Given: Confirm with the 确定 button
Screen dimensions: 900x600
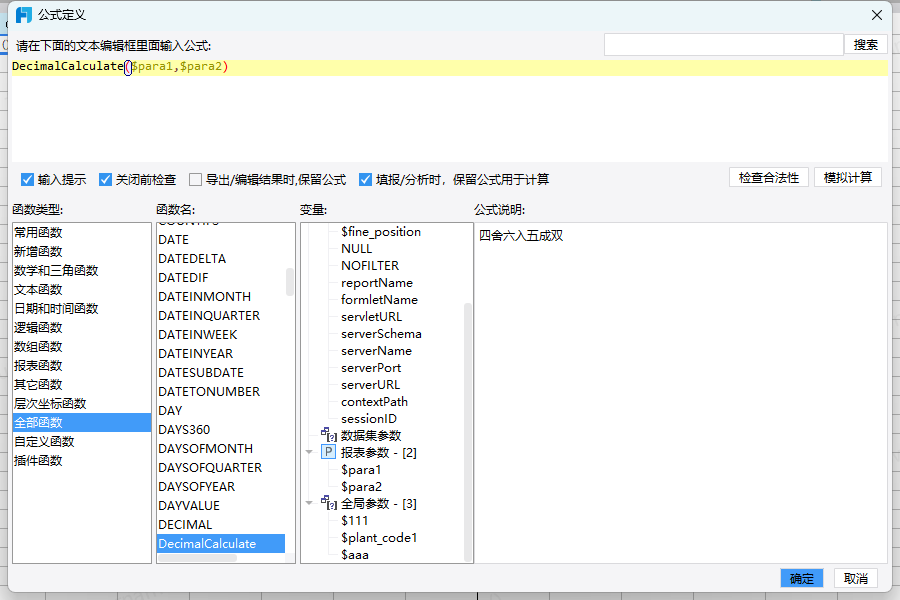Looking at the screenshot, I should pyautogui.click(x=801, y=578).
